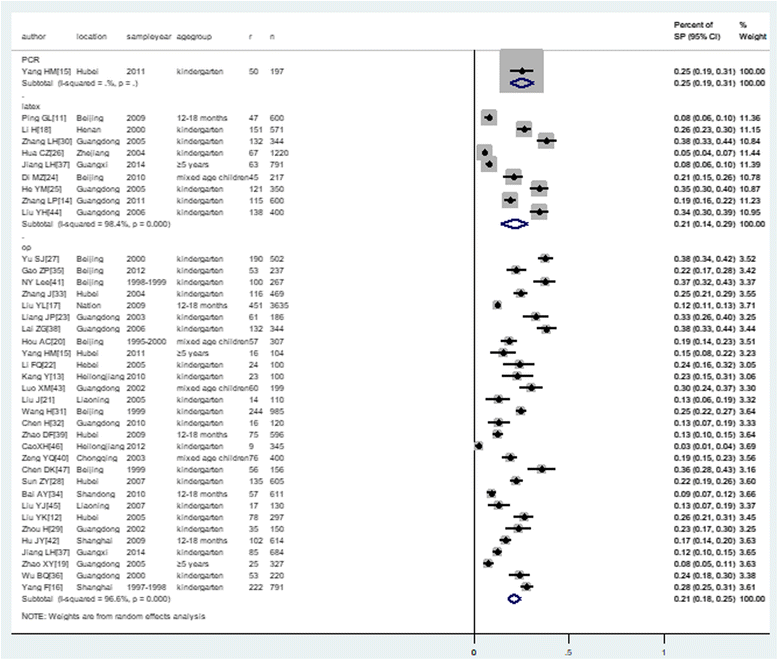Screen dimensions: 778x660
Task: Click author 'CaoXH[46]'
Action: pos(42,447)
